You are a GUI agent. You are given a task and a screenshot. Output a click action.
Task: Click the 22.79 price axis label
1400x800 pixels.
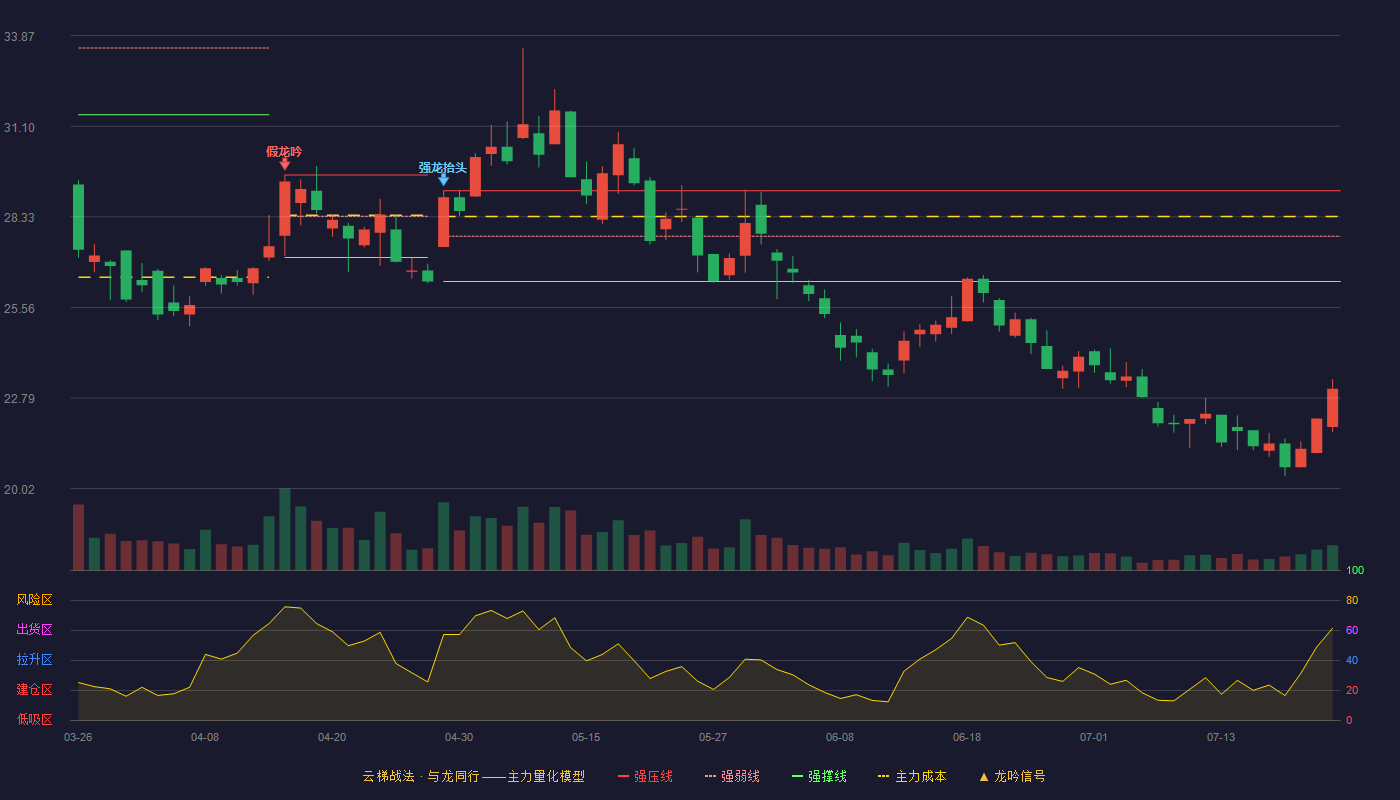point(19,399)
